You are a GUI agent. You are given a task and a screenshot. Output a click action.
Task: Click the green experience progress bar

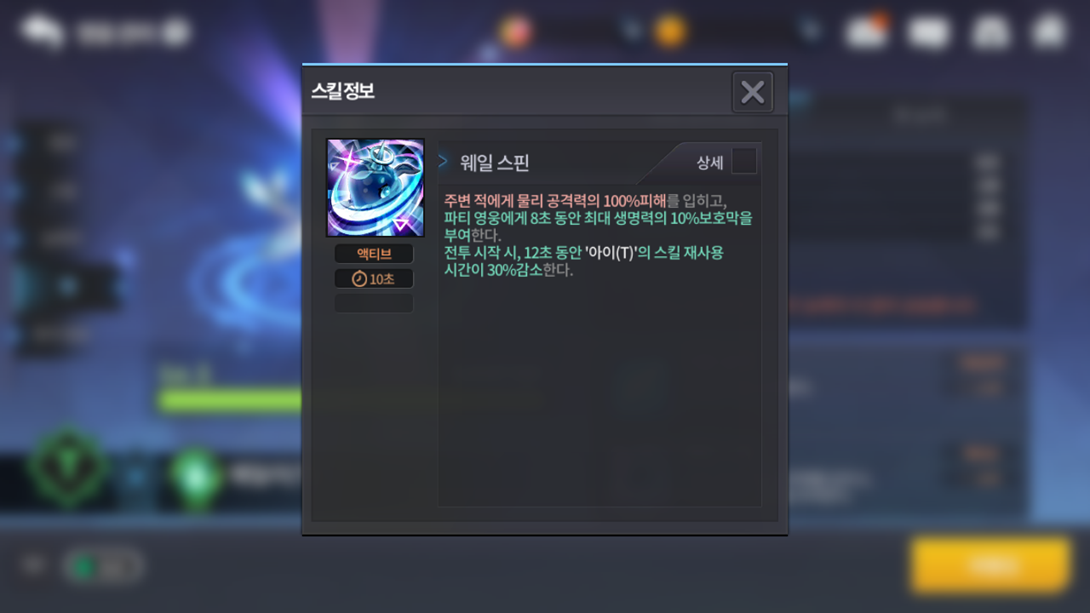click(x=229, y=400)
